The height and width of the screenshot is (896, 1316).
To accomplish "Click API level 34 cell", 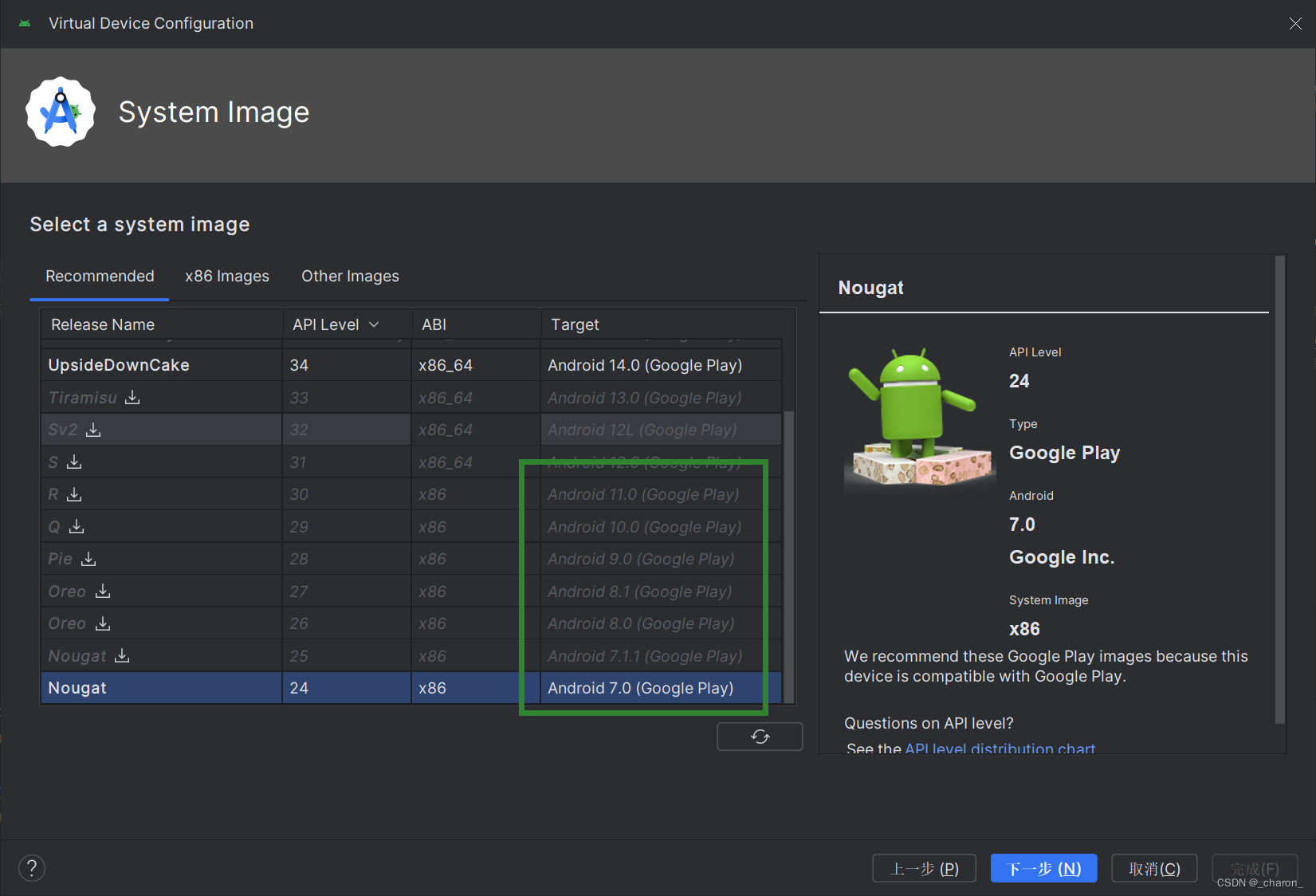I will (x=347, y=365).
